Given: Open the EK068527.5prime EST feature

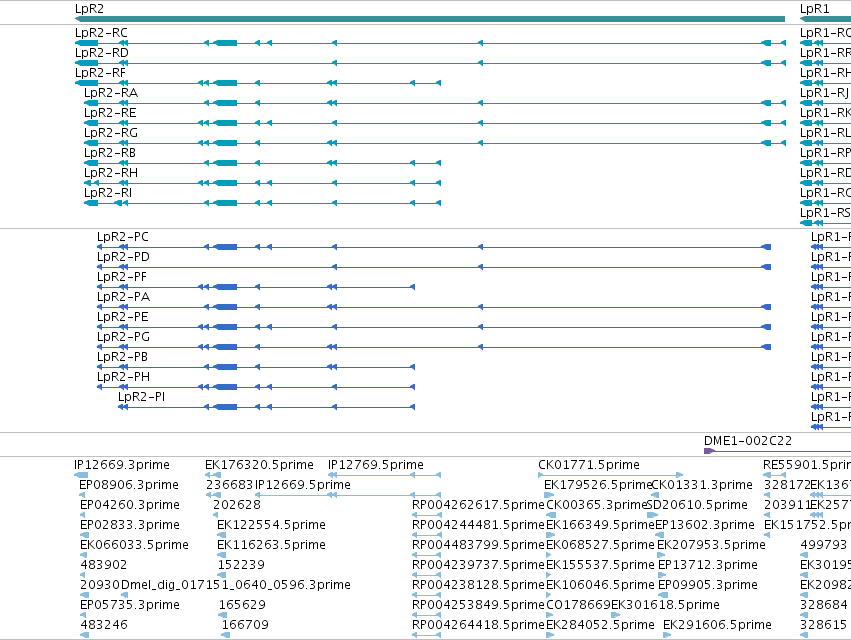Looking at the screenshot, I should coord(549,555).
